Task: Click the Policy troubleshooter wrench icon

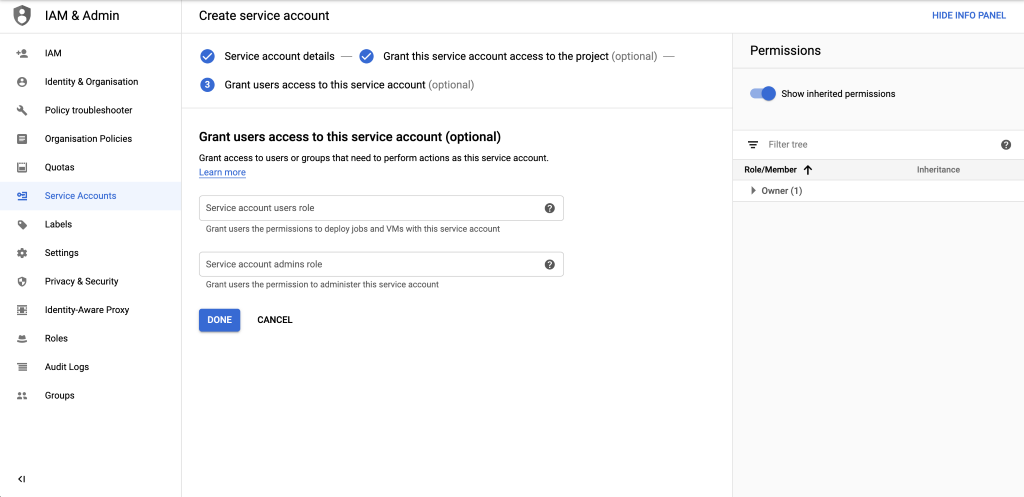Action: click(22, 110)
